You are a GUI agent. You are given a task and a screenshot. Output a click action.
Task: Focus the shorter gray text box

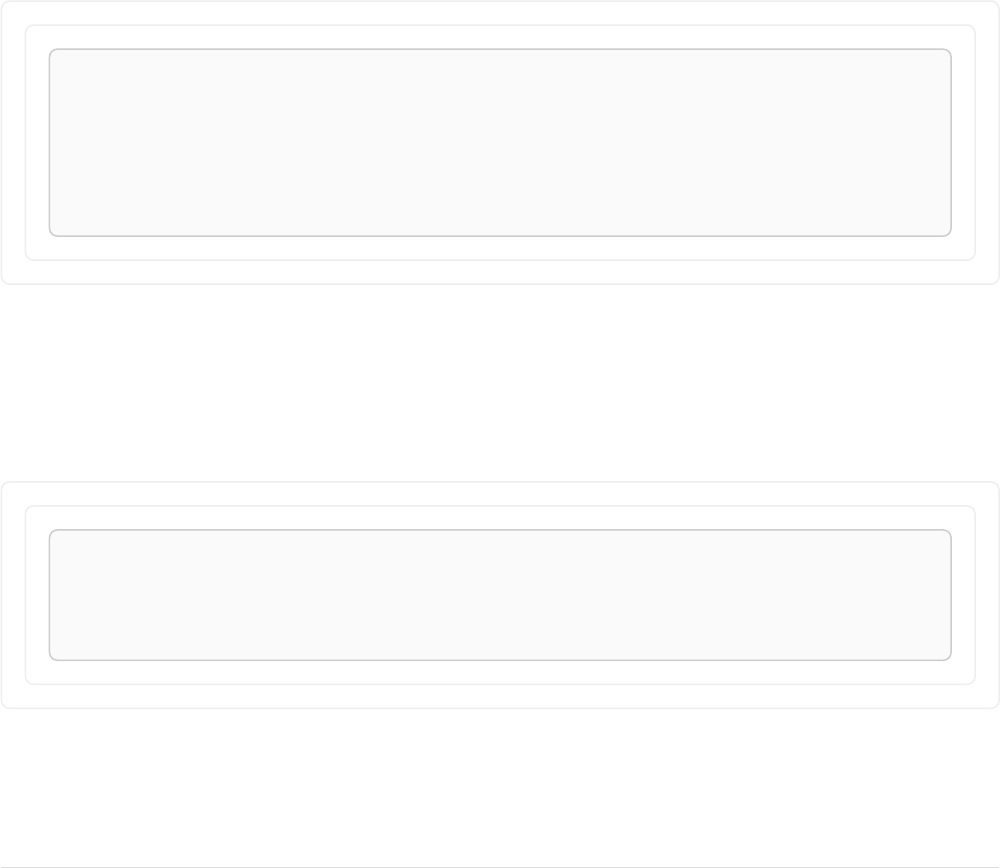500,595
